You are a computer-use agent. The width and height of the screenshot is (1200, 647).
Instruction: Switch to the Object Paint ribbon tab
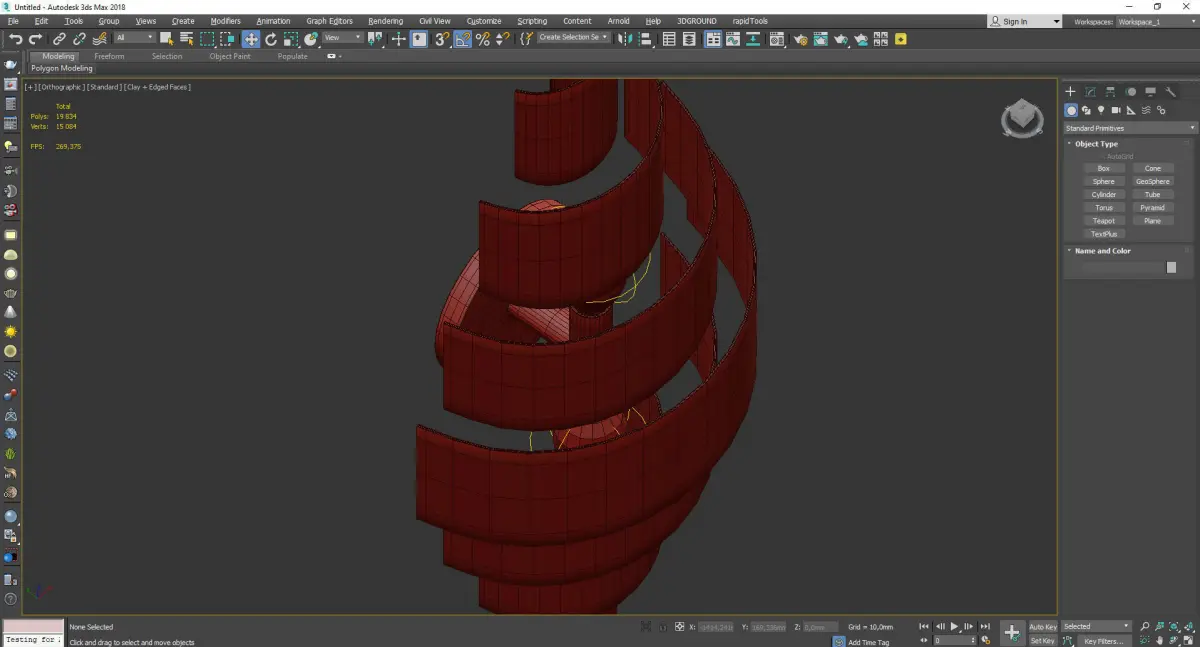point(230,56)
